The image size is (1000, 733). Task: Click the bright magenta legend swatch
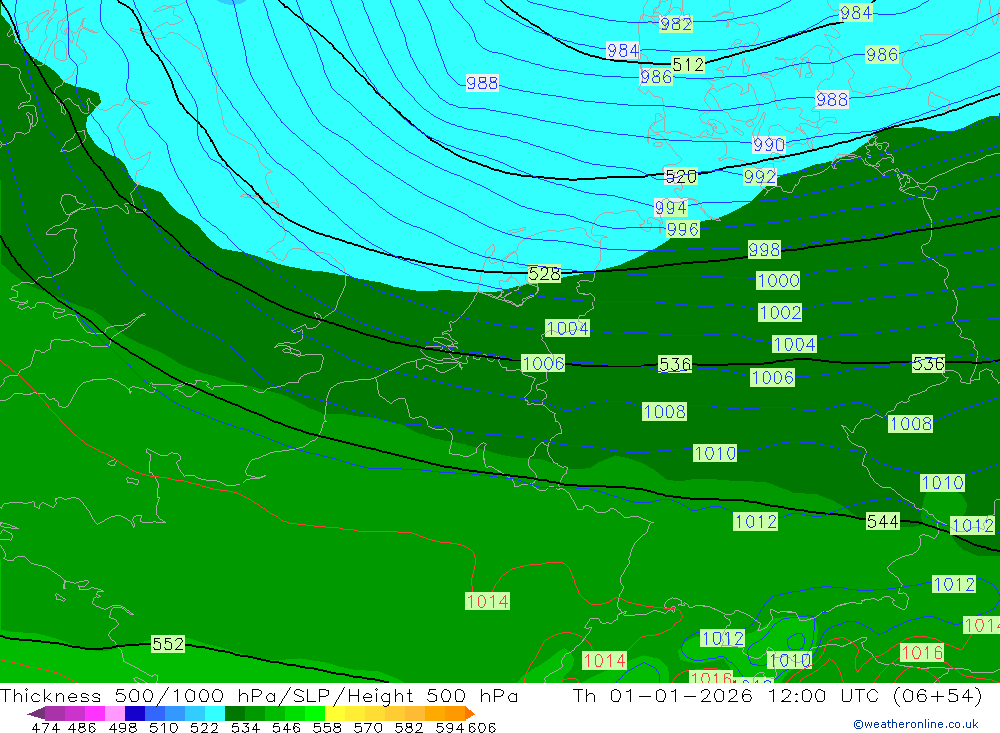(x=95, y=713)
